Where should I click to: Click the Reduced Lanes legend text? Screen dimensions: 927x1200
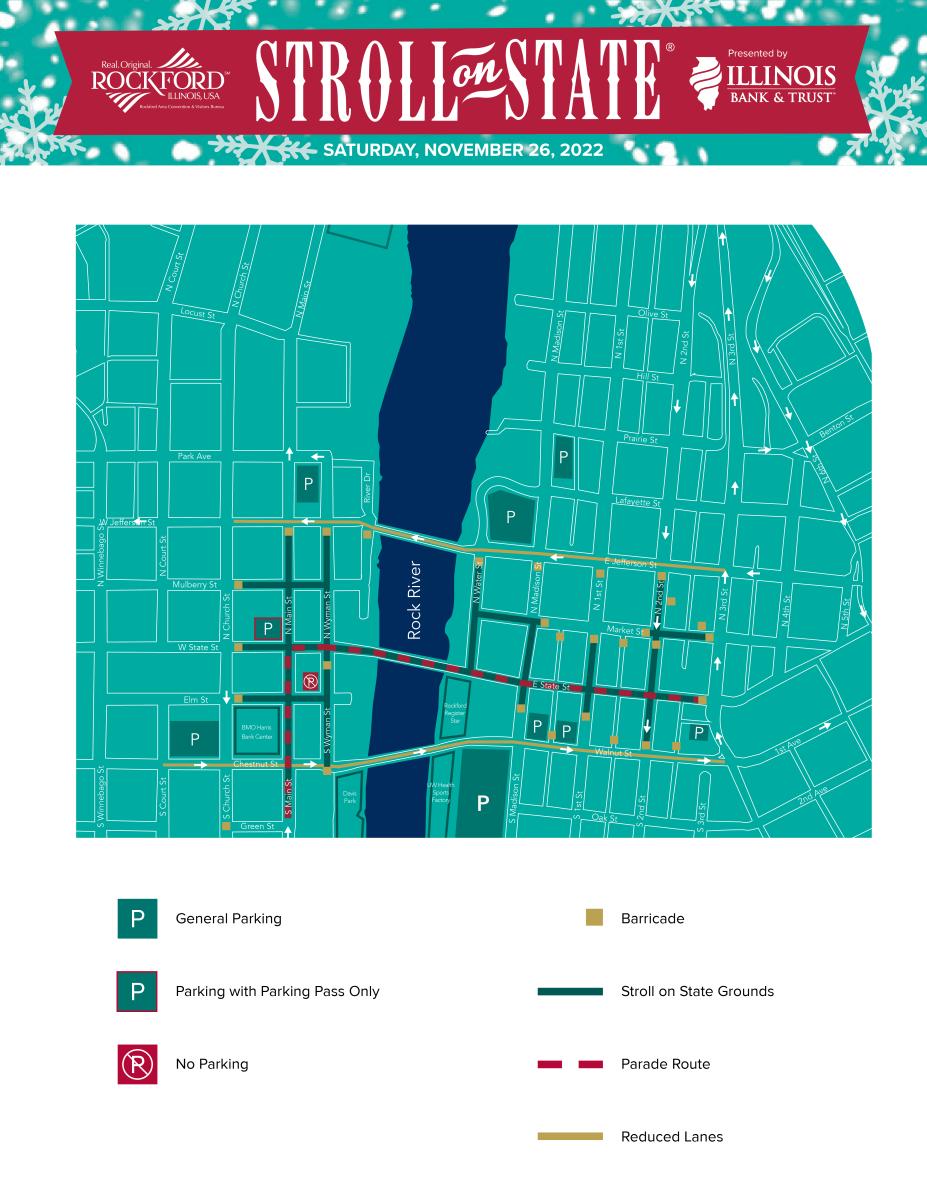[x=671, y=1136]
